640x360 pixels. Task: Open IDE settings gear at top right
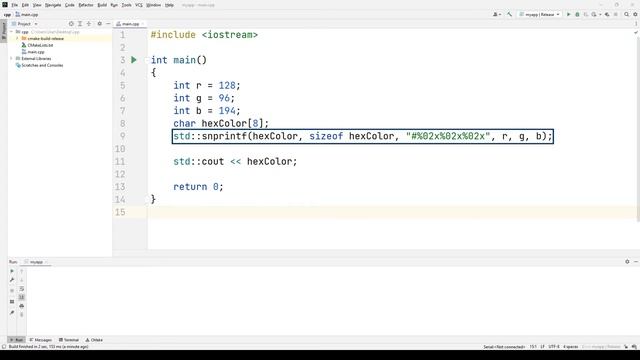[636, 14]
